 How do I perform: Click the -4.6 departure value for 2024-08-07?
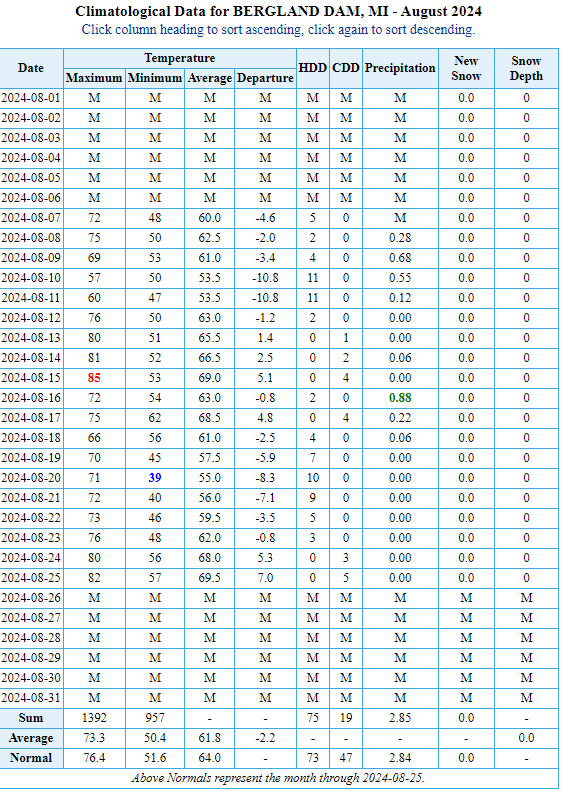click(265, 218)
